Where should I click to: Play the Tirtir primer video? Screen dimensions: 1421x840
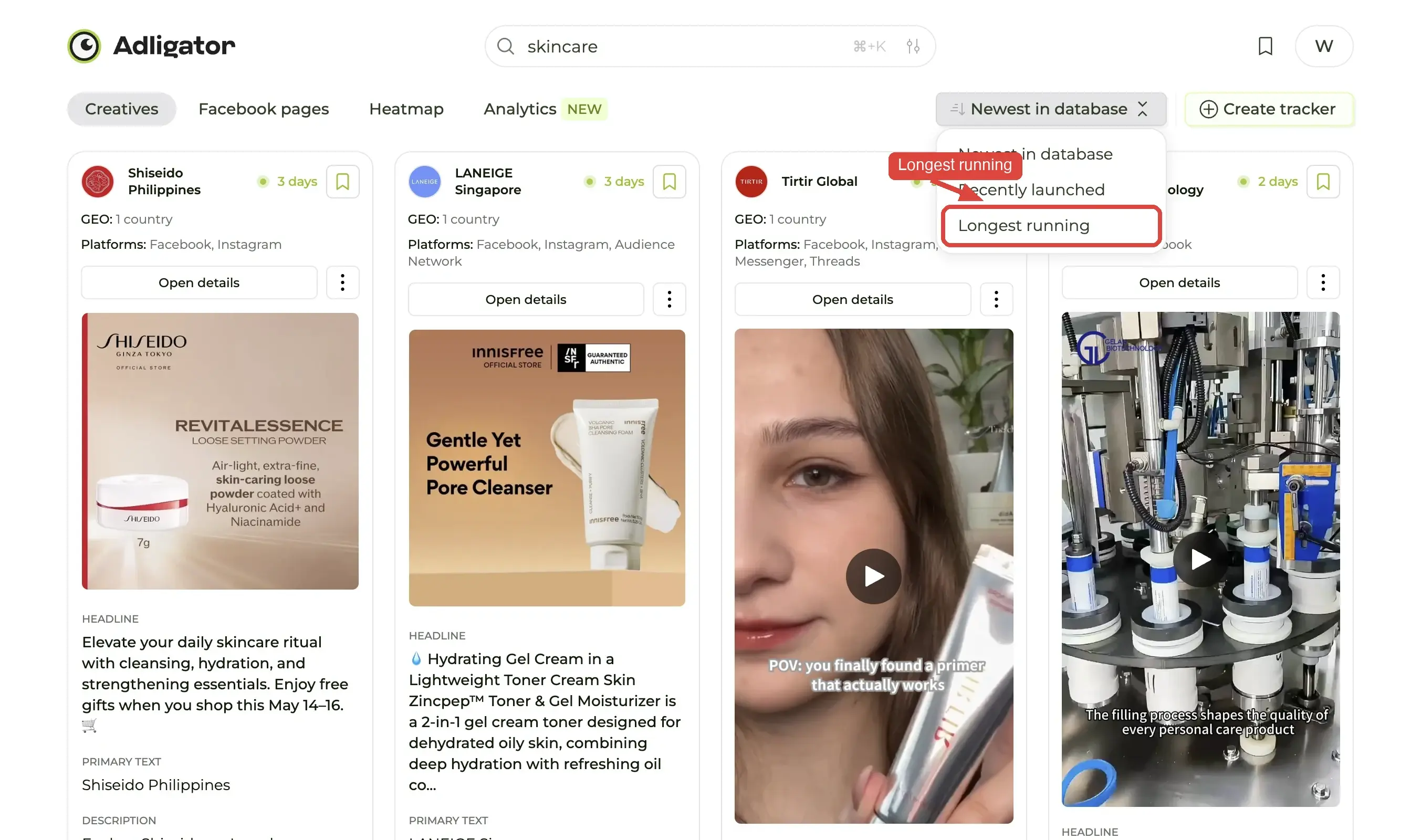(873, 576)
